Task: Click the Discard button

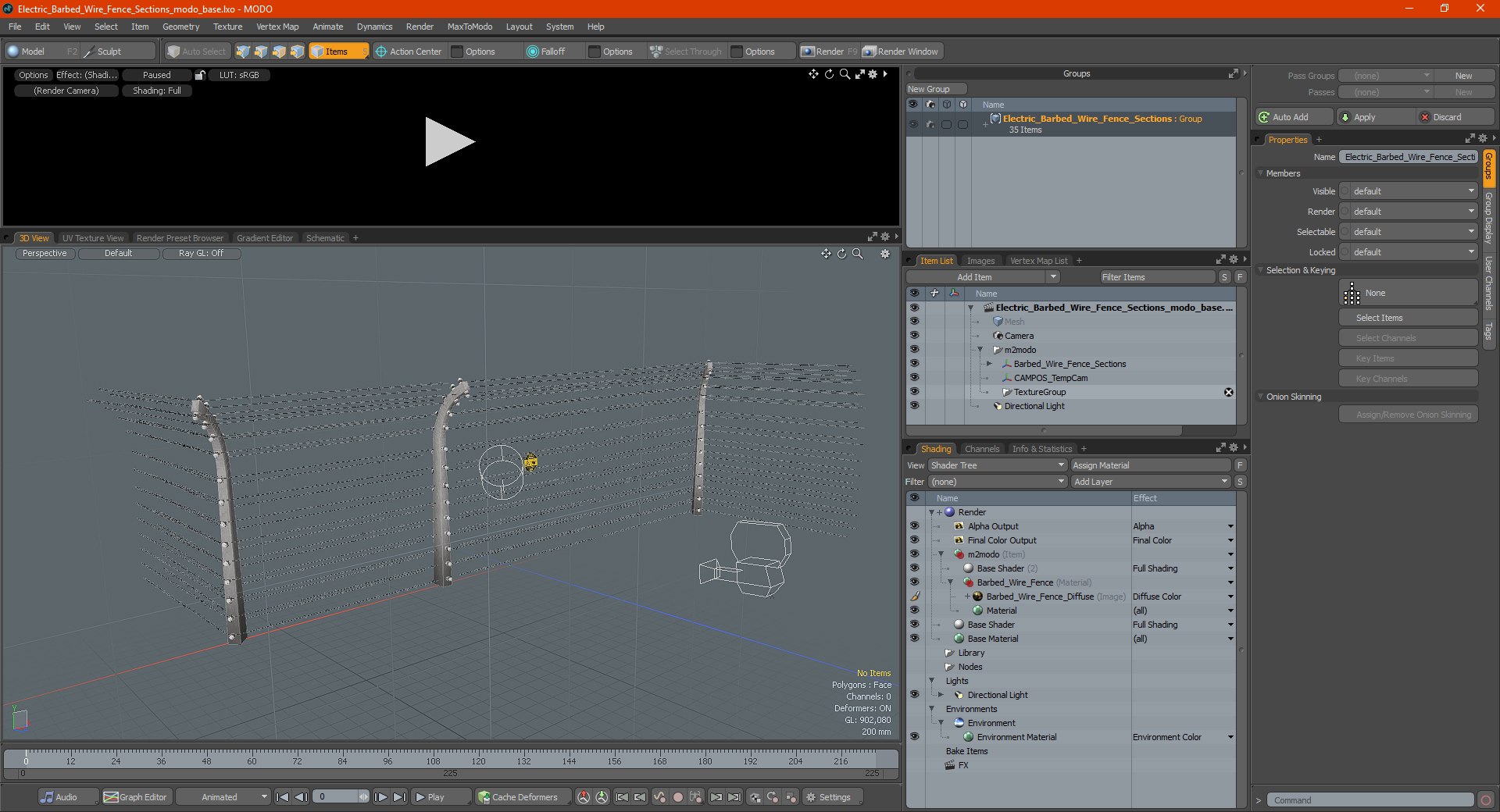Action: [x=1455, y=117]
